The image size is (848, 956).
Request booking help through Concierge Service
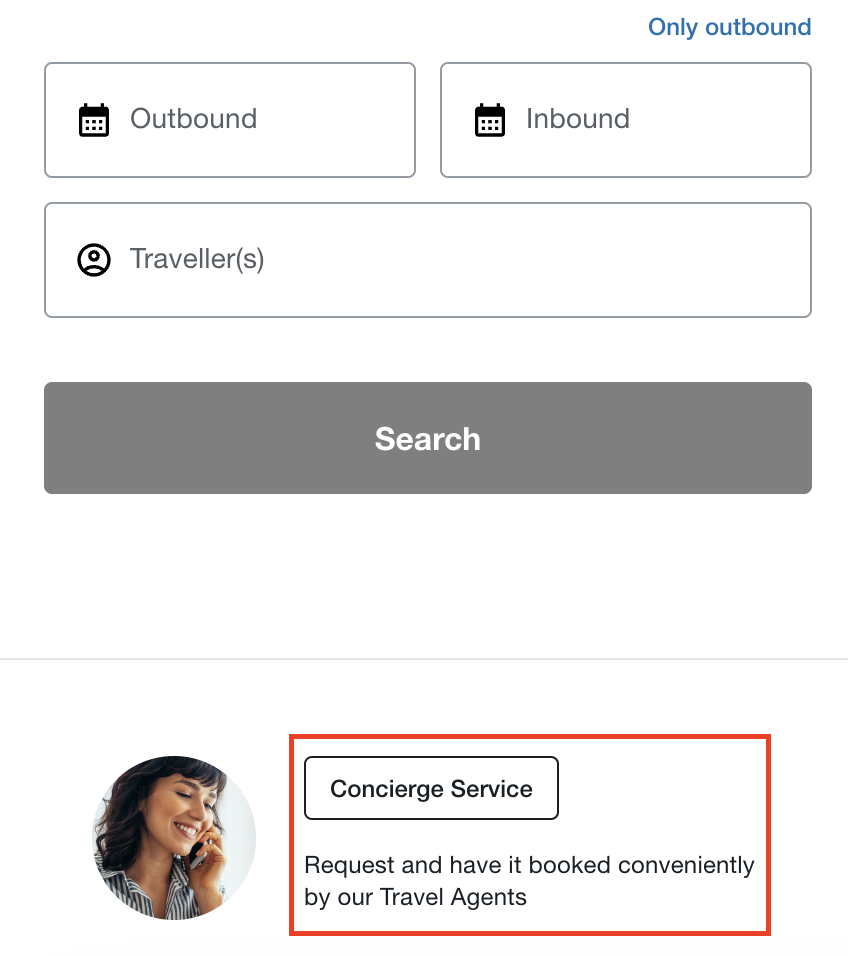point(431,788)
